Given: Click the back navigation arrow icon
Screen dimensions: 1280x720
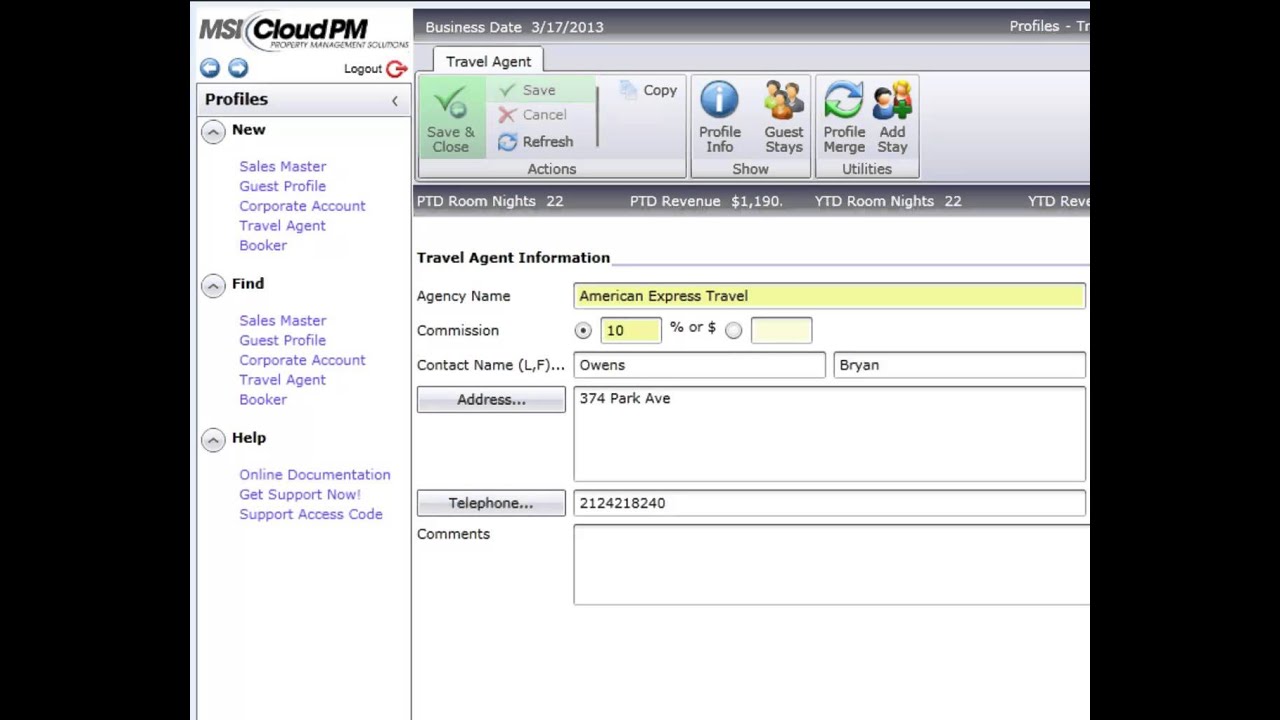Looking at the screenshot, I should [x=209, y=68].
